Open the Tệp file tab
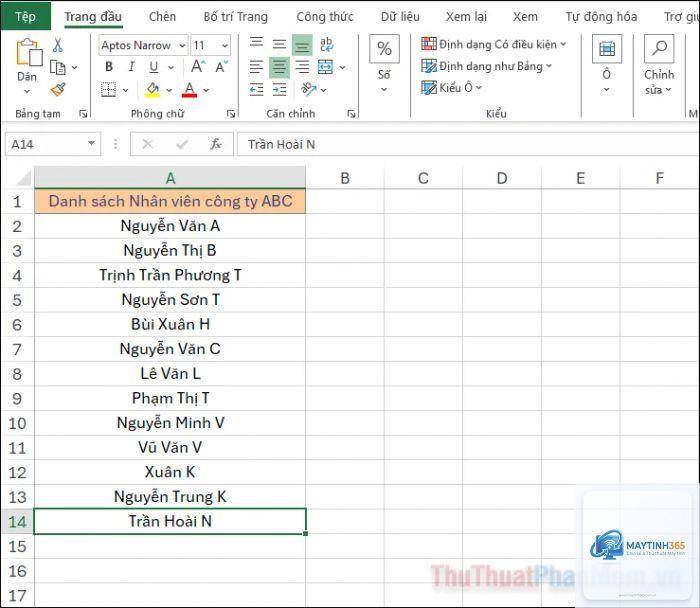 [x=25, y=17]
